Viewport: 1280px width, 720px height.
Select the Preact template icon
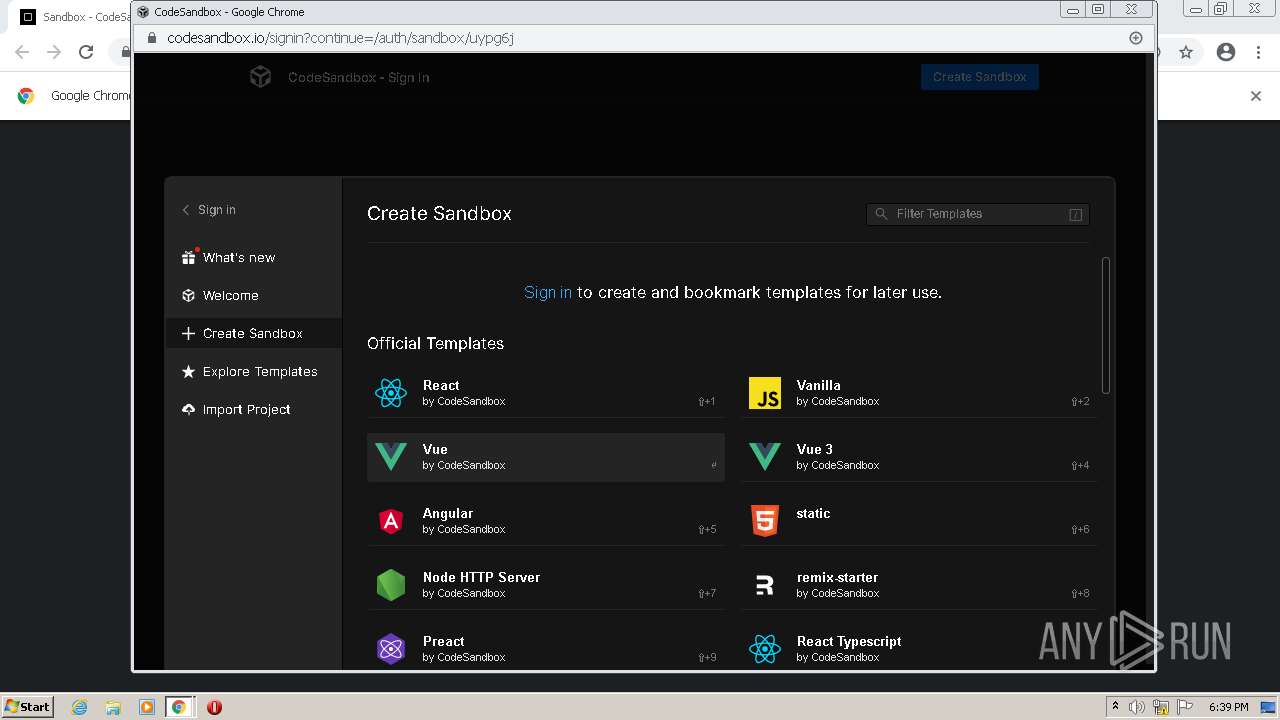pyautogui.click(x=391, y=649)
